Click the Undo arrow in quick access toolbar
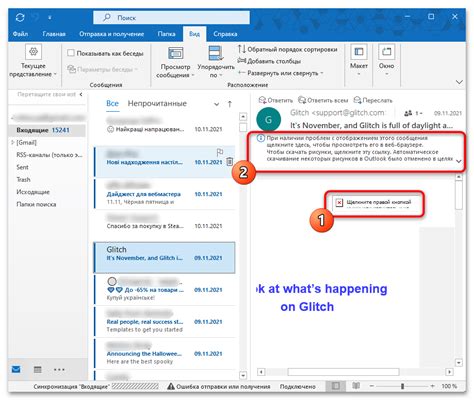 tap(36, 17)
